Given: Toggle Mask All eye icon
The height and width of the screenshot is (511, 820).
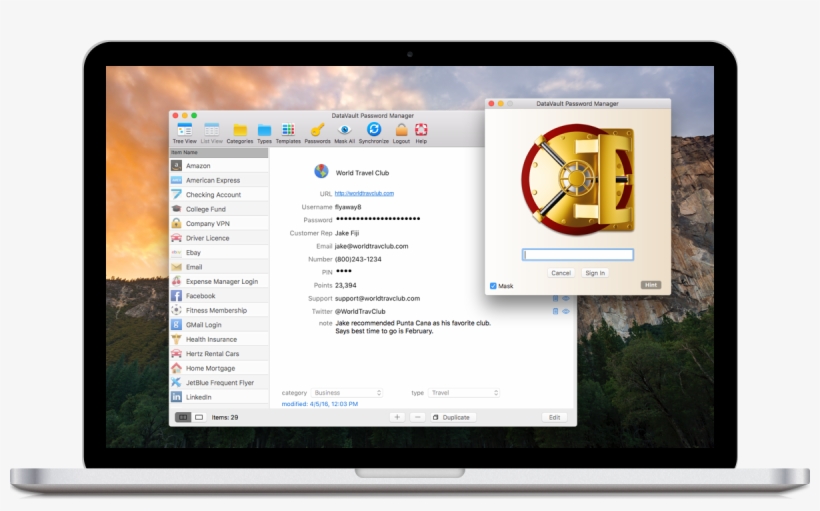Looking at the screenshot, I should point(344,129).
